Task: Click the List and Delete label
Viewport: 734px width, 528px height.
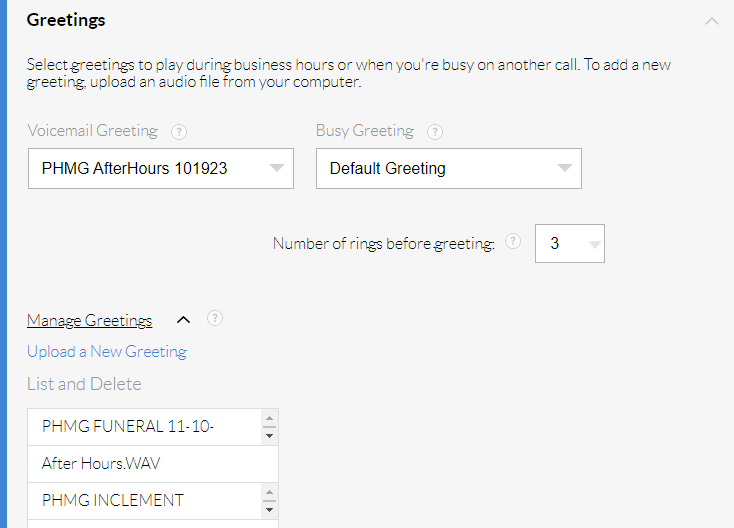Action: [84, 384]
